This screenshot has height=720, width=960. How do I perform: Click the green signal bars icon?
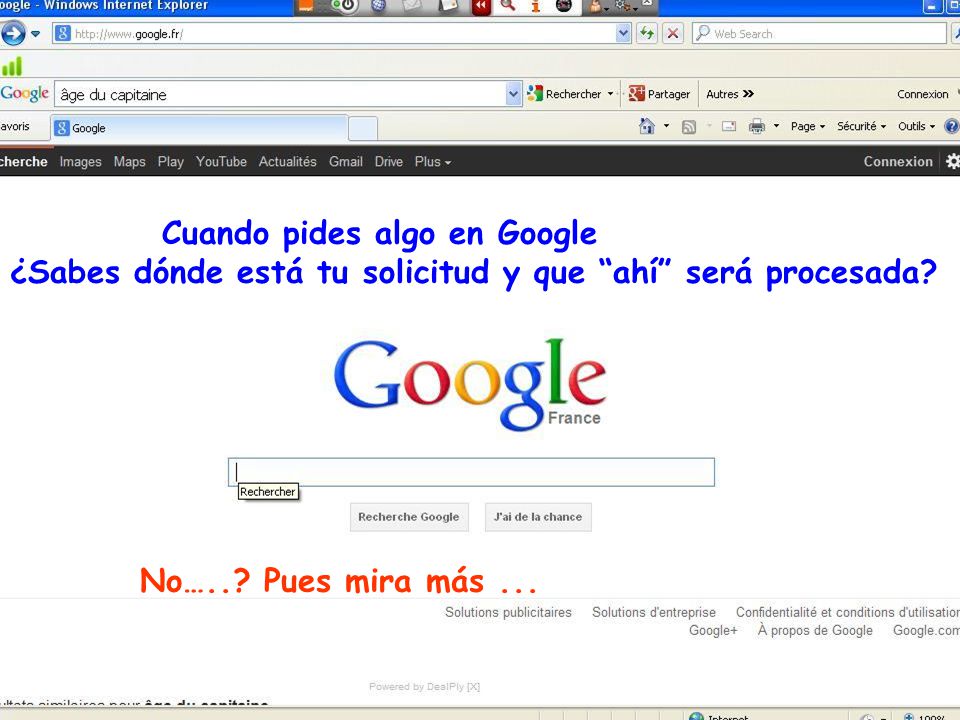pos(12,66)
